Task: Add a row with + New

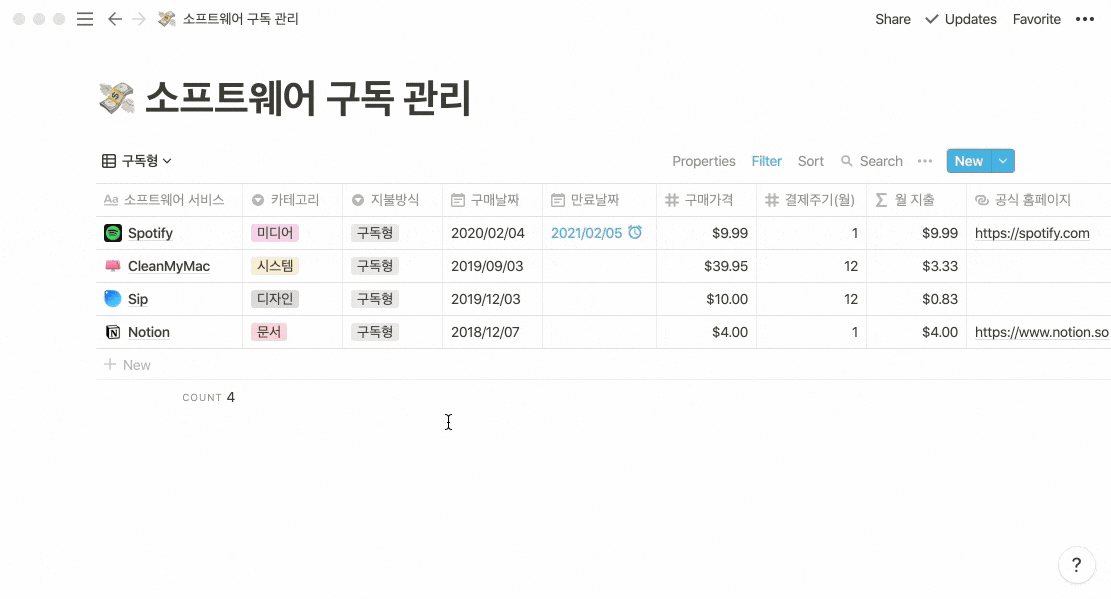Action: click(x=128, y=364)
